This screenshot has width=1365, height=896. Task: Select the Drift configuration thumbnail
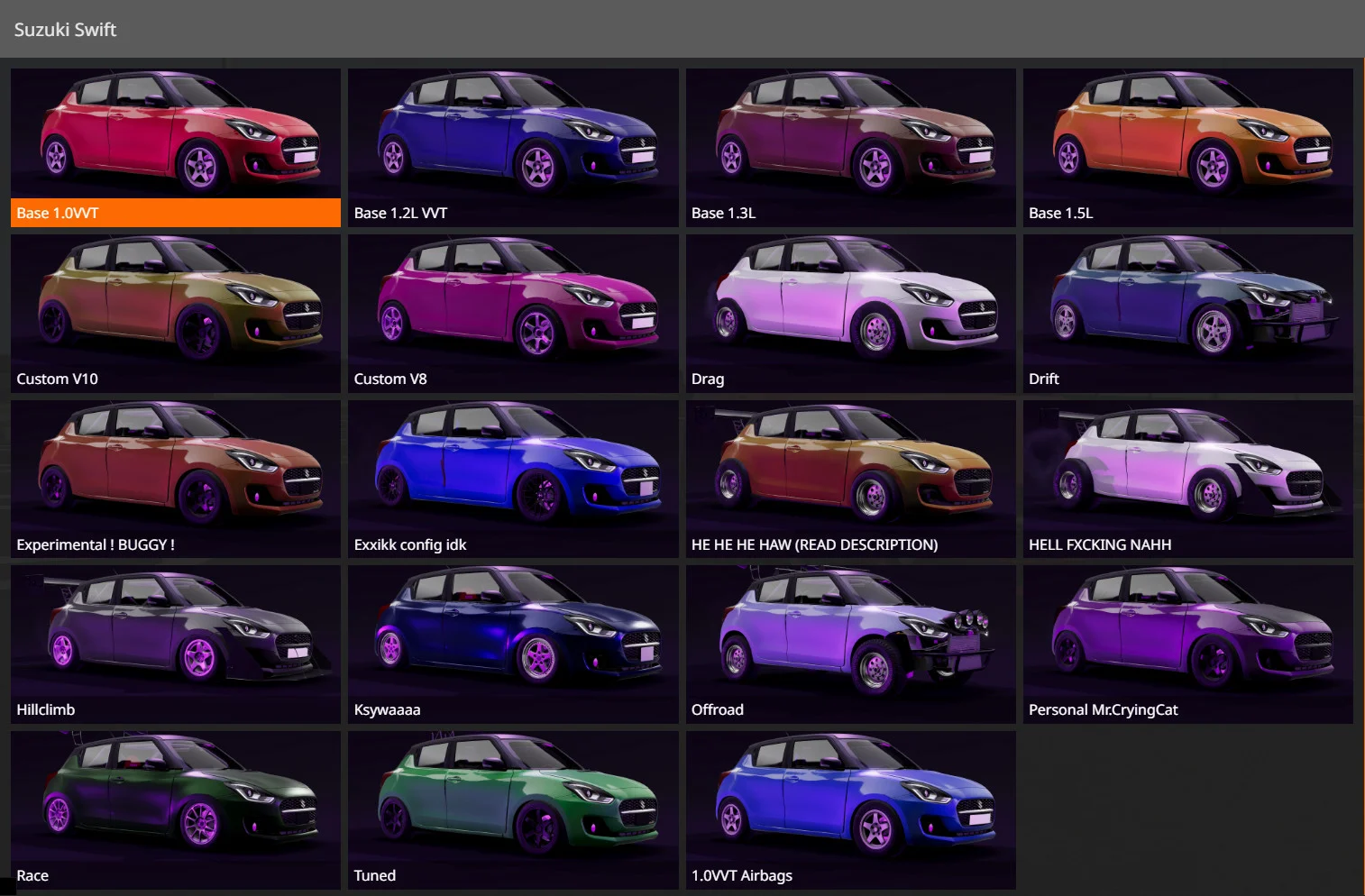click(1187, 302)
